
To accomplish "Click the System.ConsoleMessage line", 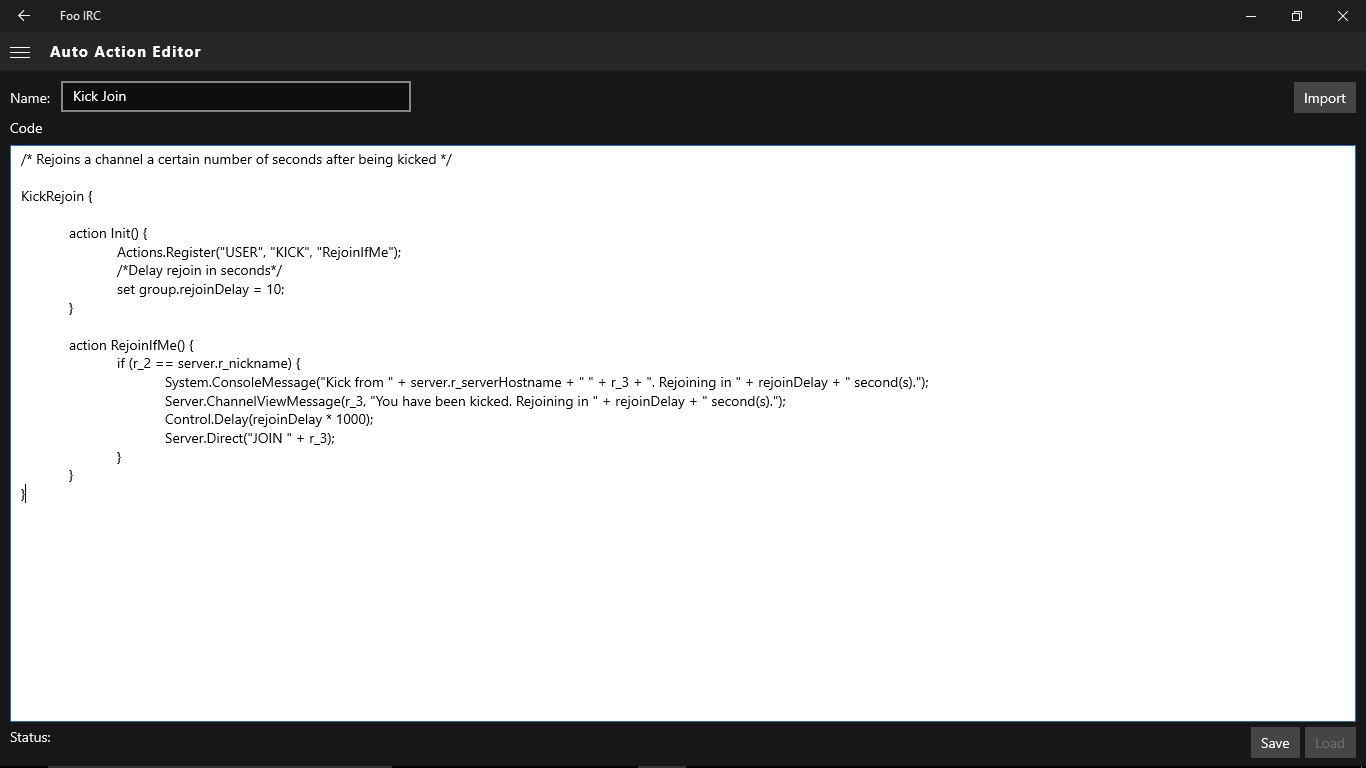I will point(546,382).
